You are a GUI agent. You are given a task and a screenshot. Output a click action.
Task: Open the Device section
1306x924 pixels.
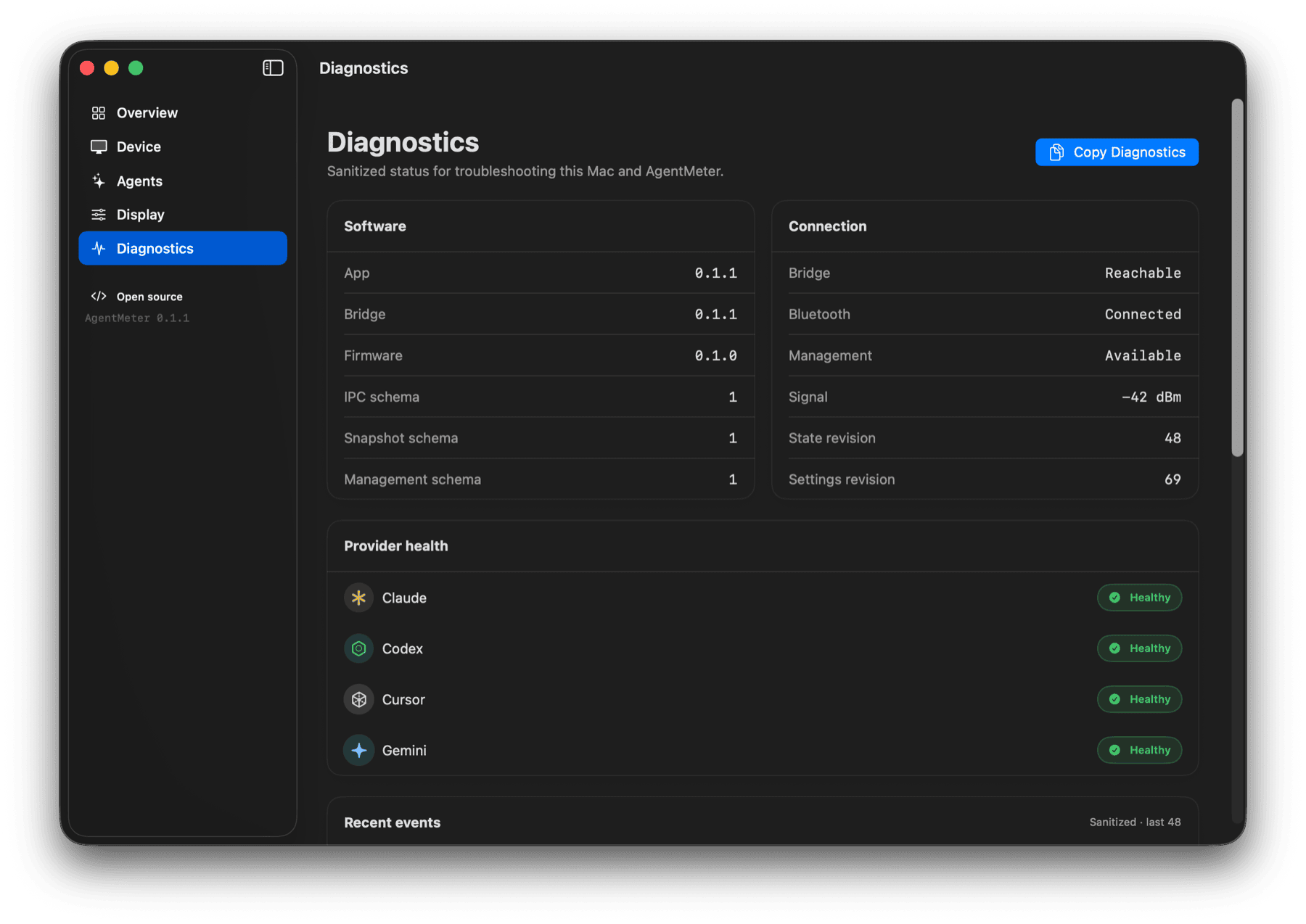pyautogui.click(x=183, y=147)
